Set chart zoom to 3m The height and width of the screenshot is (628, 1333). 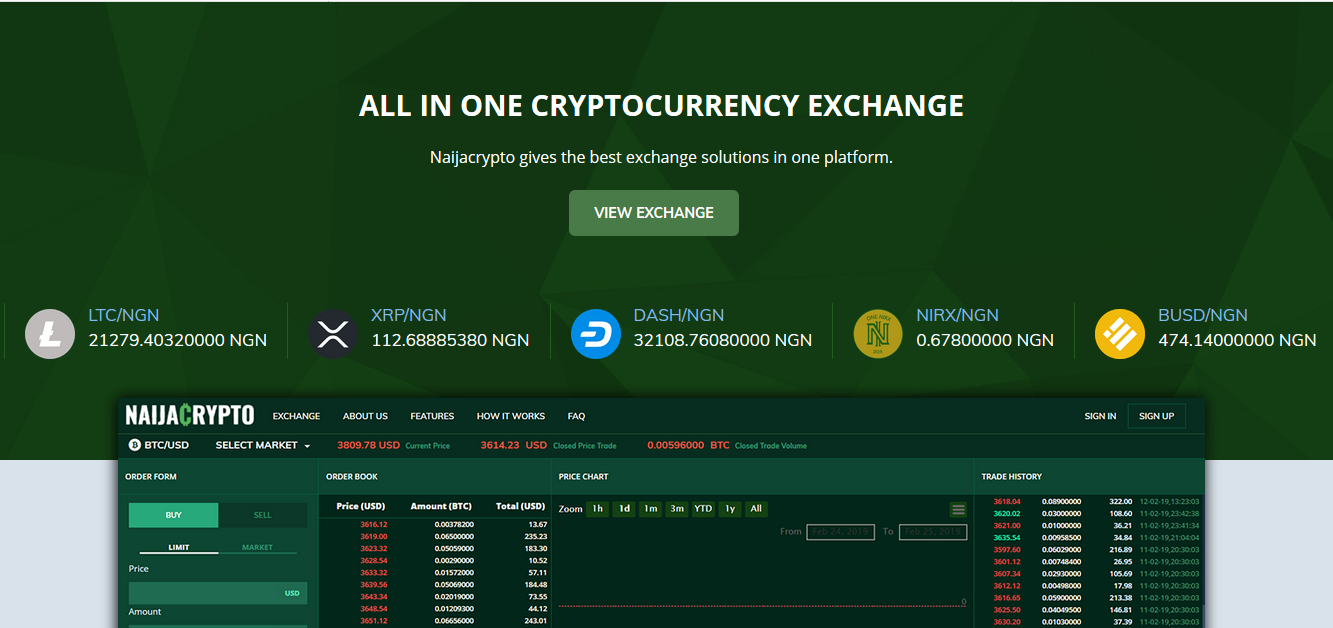pyautogui.click(x=677, y=509)
